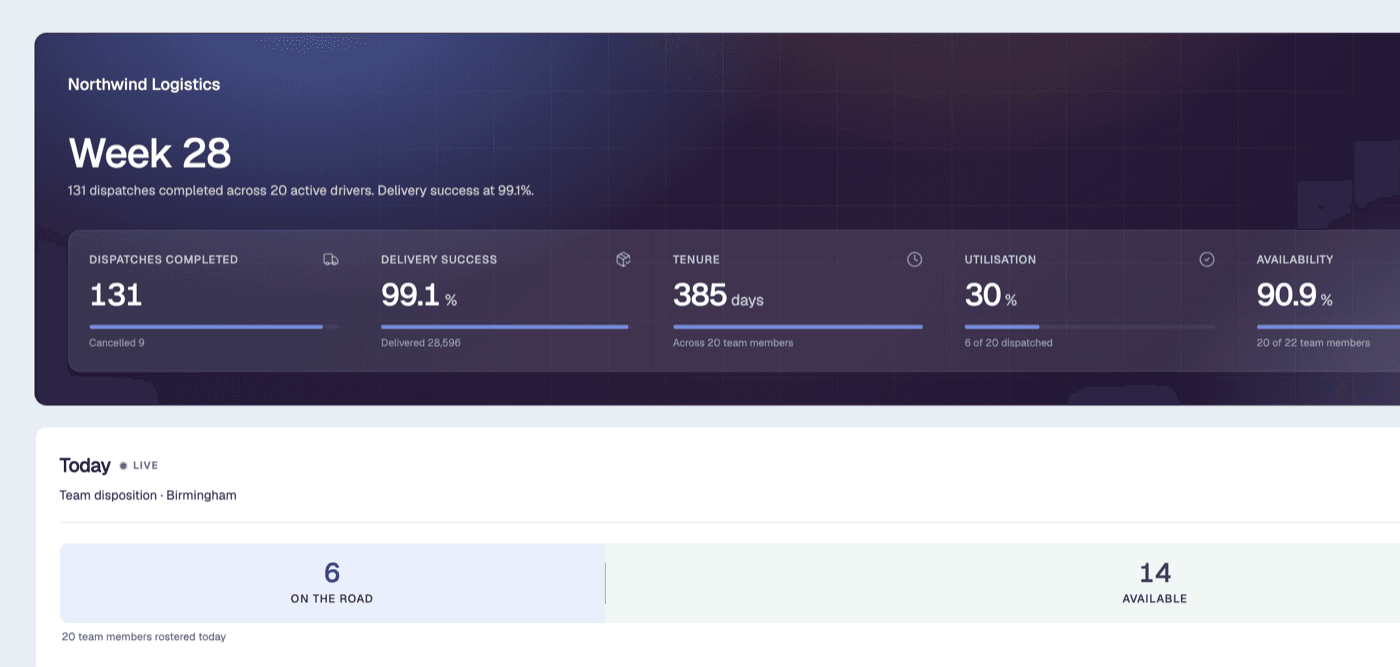Select the Available segment showing 14
This screenshot has height=667, width=1400.
pos(1003,583)
